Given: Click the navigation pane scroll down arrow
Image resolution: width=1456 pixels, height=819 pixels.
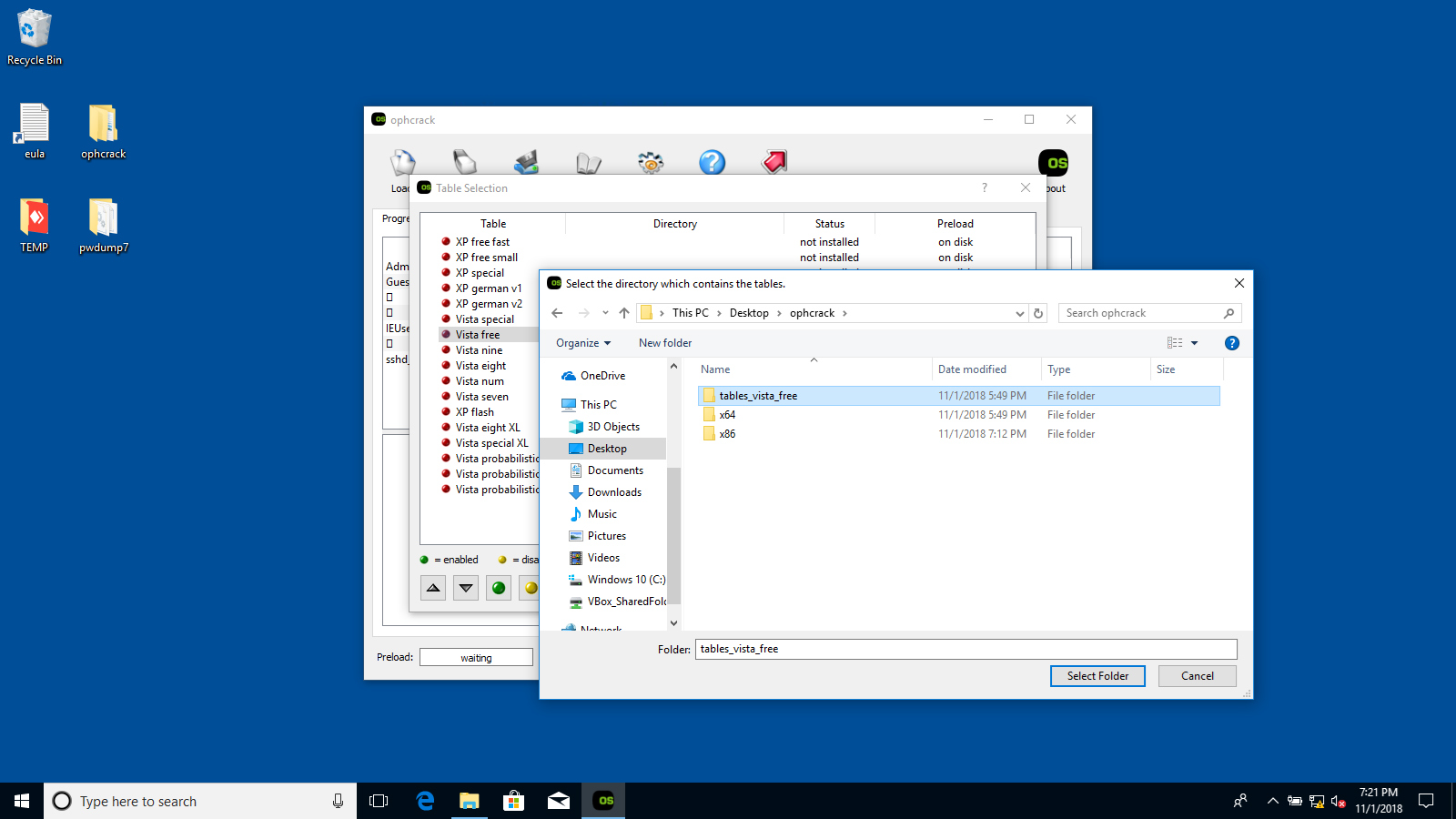Looking at the screenshot, I should 673,623.
